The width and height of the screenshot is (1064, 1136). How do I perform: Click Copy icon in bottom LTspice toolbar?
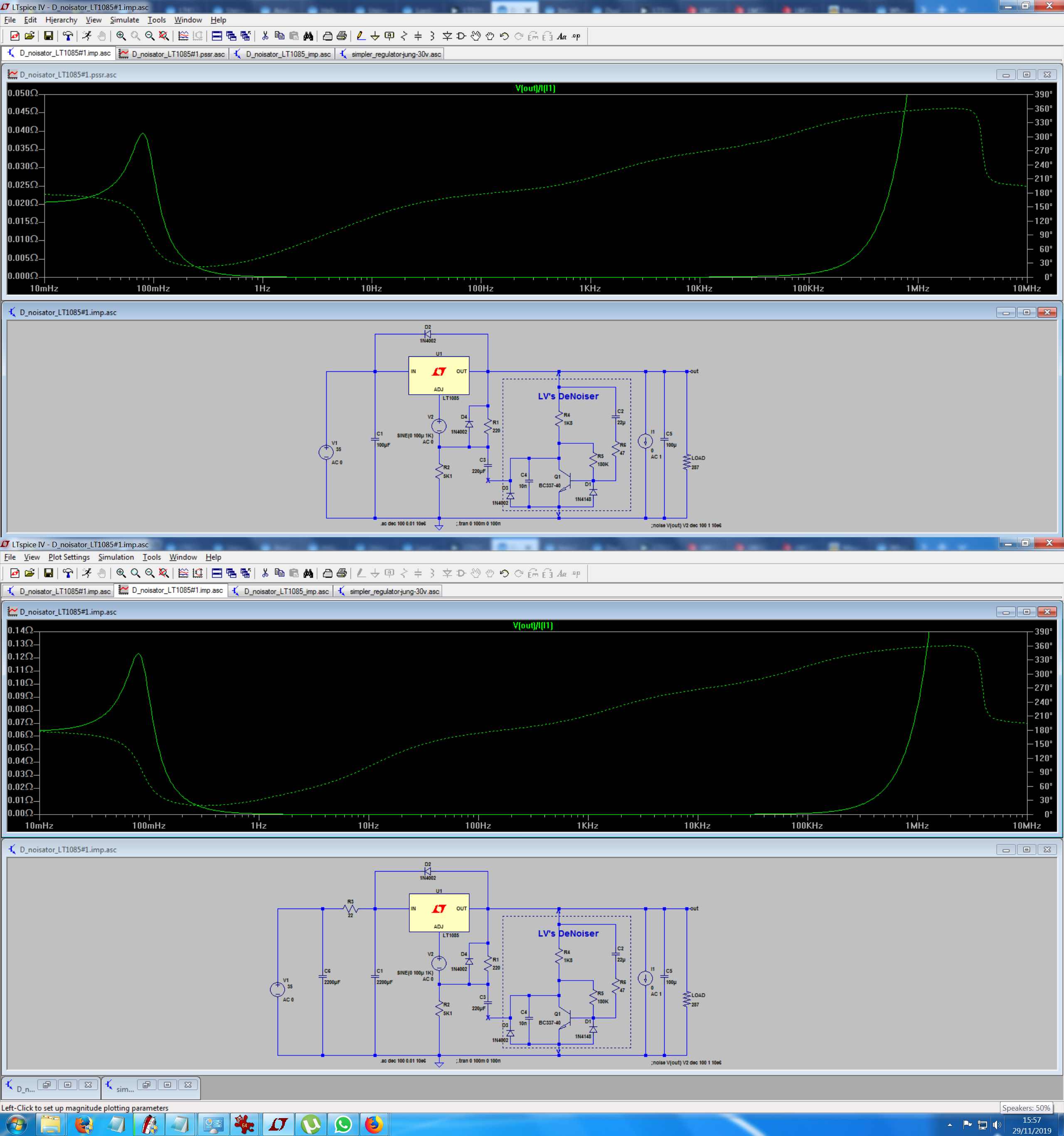(x=279, y=573)
